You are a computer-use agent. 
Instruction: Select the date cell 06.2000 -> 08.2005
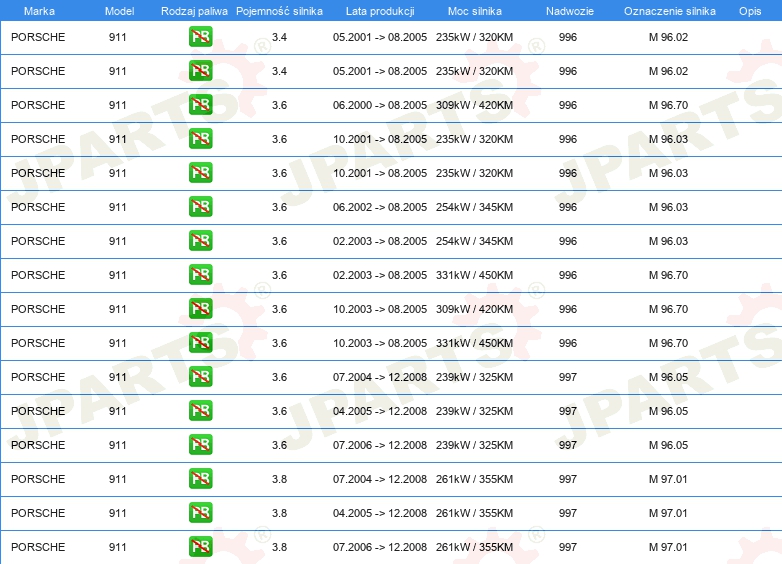[x=380, y=105]
